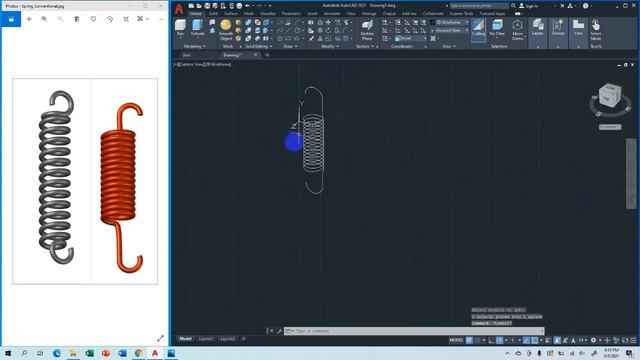Click Sign In in the title bar
640x360 pixels.
(529, 6)
